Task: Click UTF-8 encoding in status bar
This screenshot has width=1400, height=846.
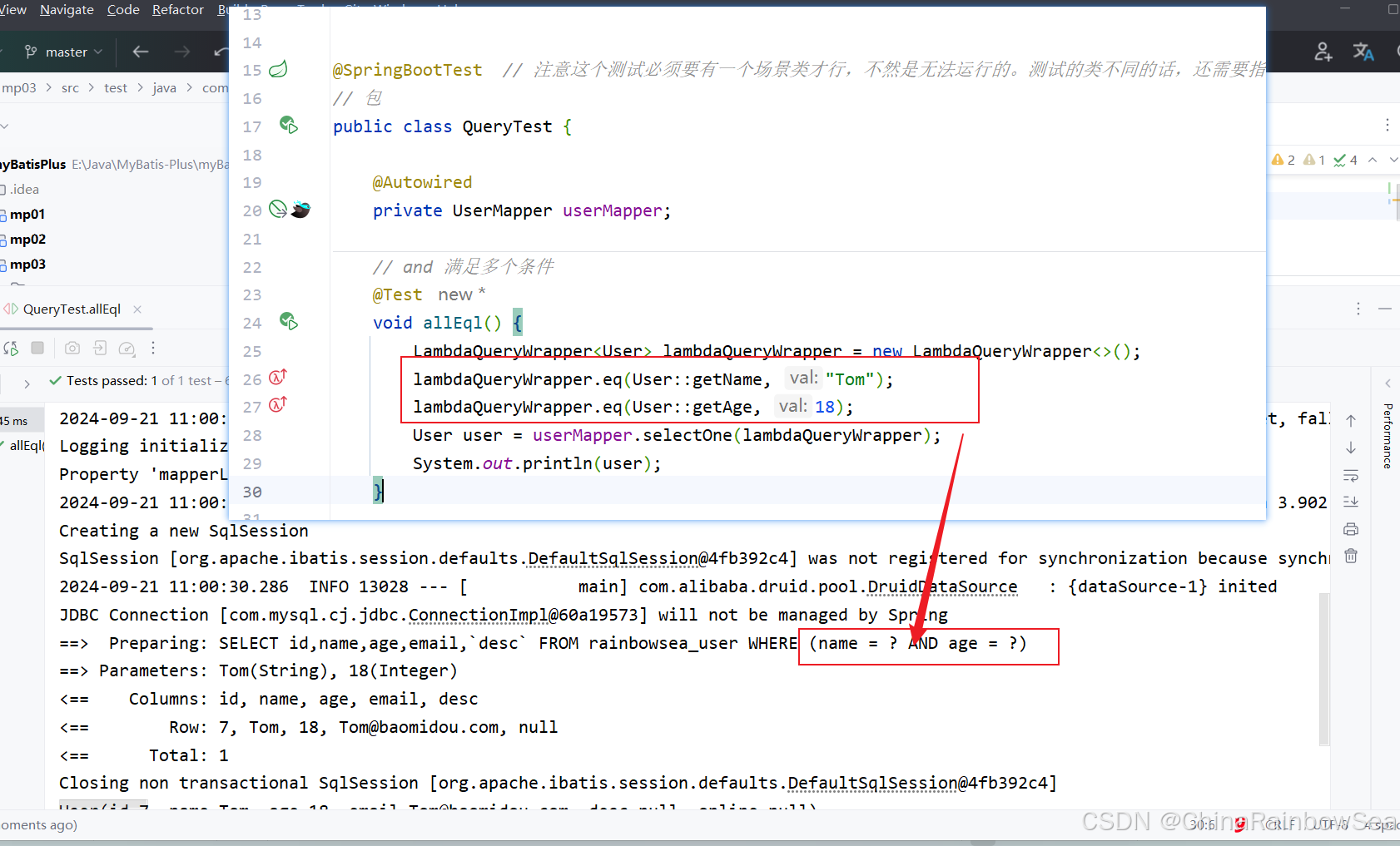Action: (1331, 824)
